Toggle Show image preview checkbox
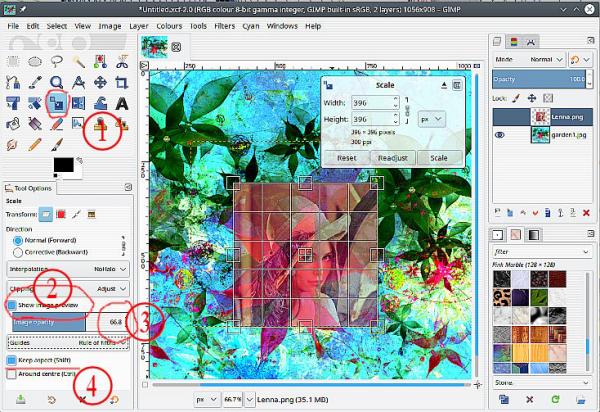600x412 pixels. [11, 305]
